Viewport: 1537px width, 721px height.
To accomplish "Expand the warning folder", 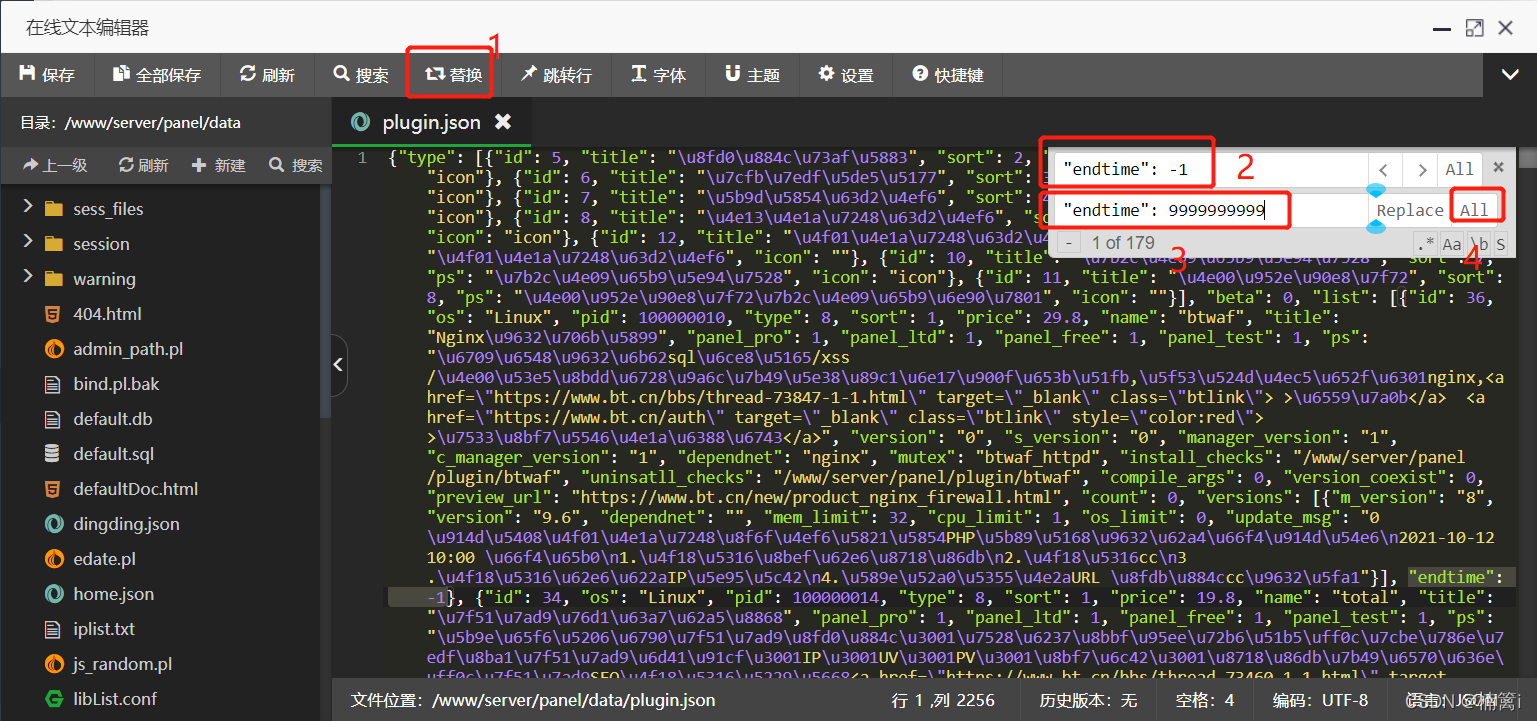I will click(x=28, y=278).
